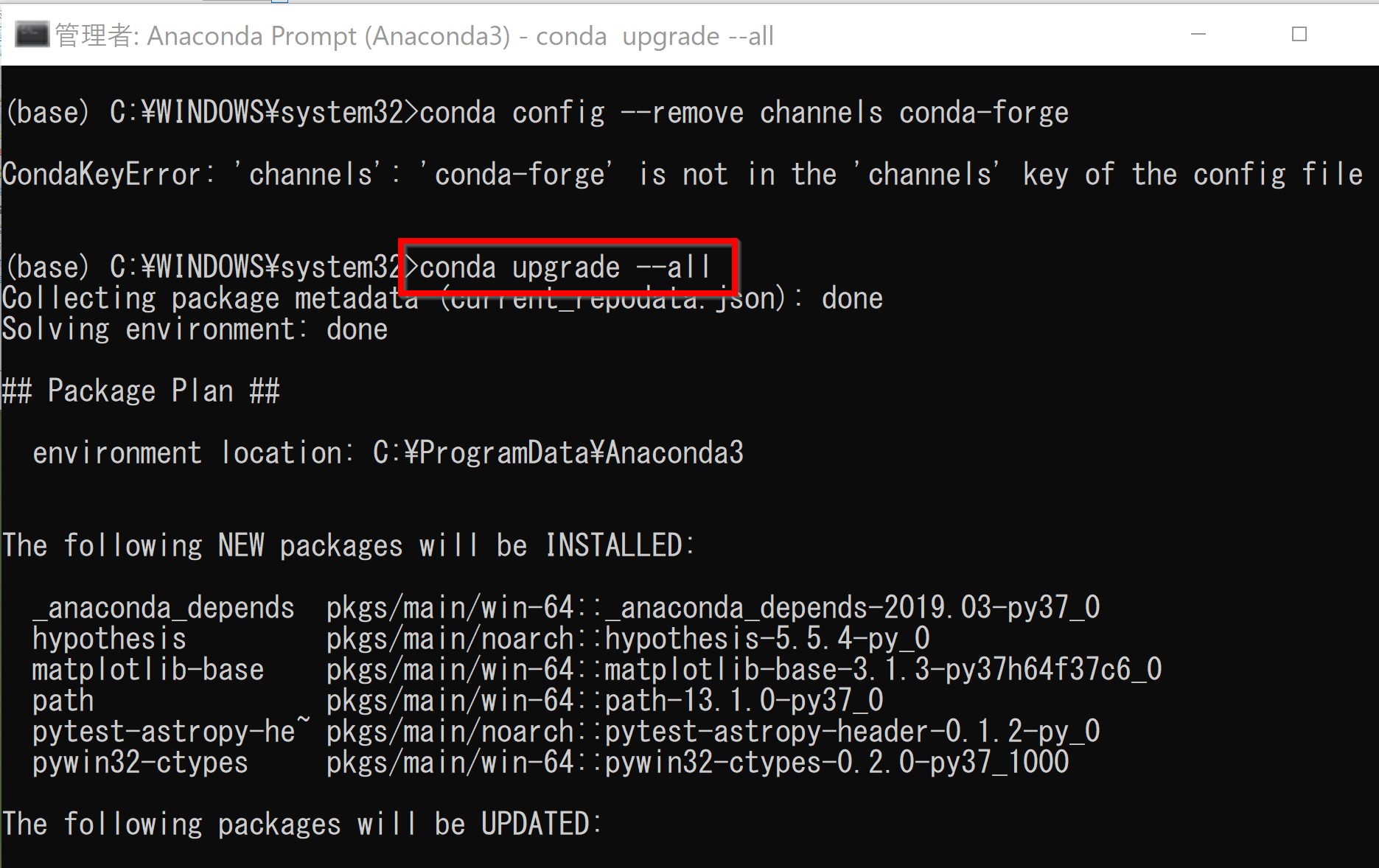Click the Collecting package metadata line
This screenshot has width=1379, height=868.
tap(442, 298)
